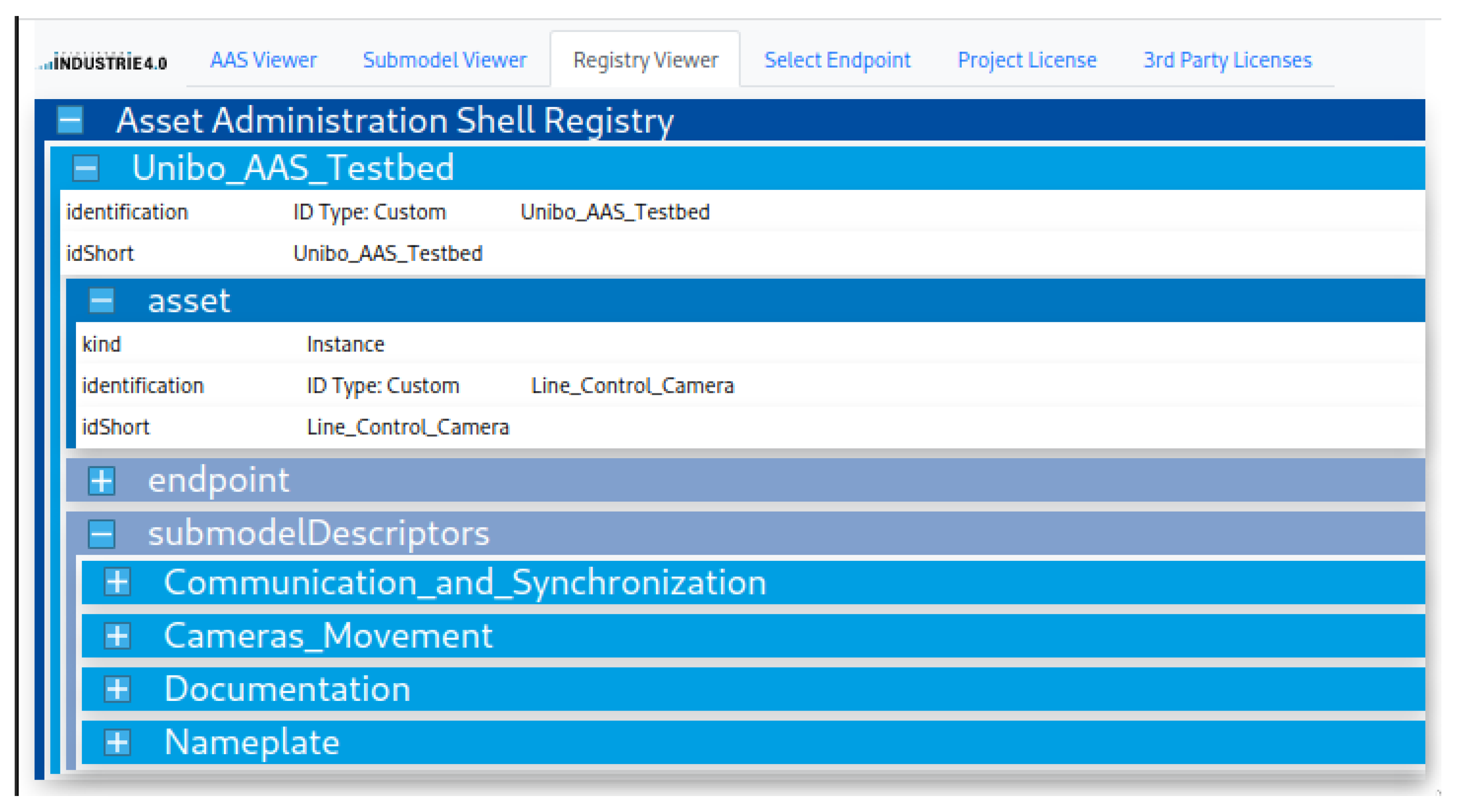Expand Nameplate submodel plus icon
Screen dimensions: 1460x812
pos(118,742)
